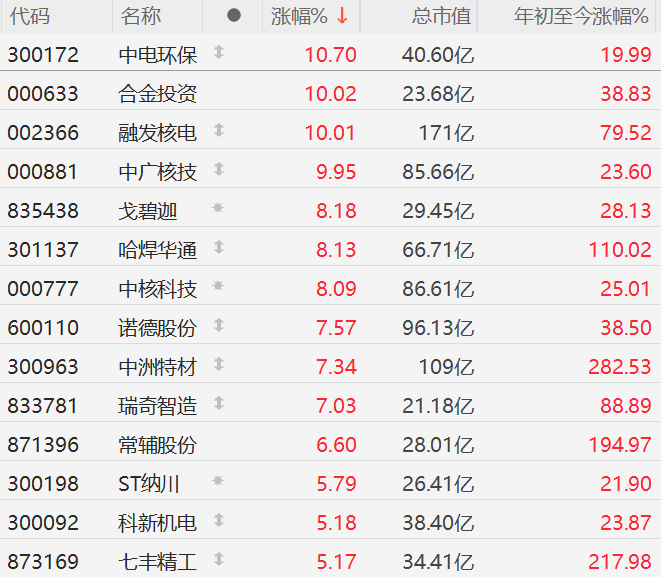661x577 pixels.
Task: Select stock code 000777
Action: [43, 289]
